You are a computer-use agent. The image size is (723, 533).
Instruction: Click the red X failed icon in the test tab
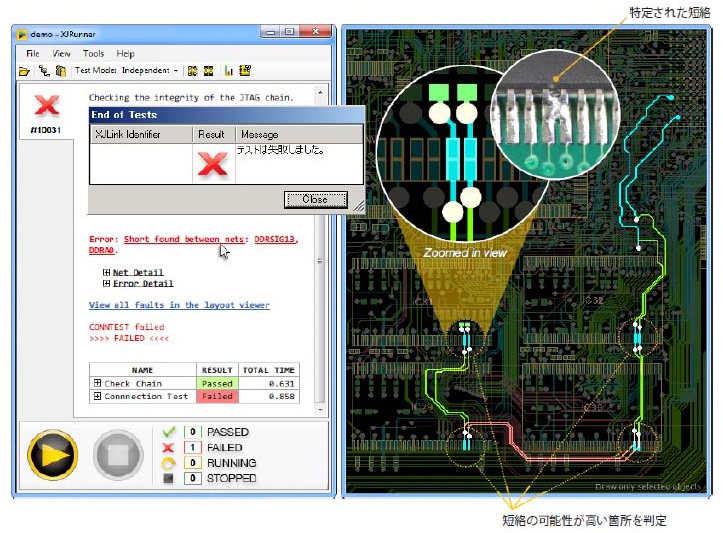tap(45, 106)
